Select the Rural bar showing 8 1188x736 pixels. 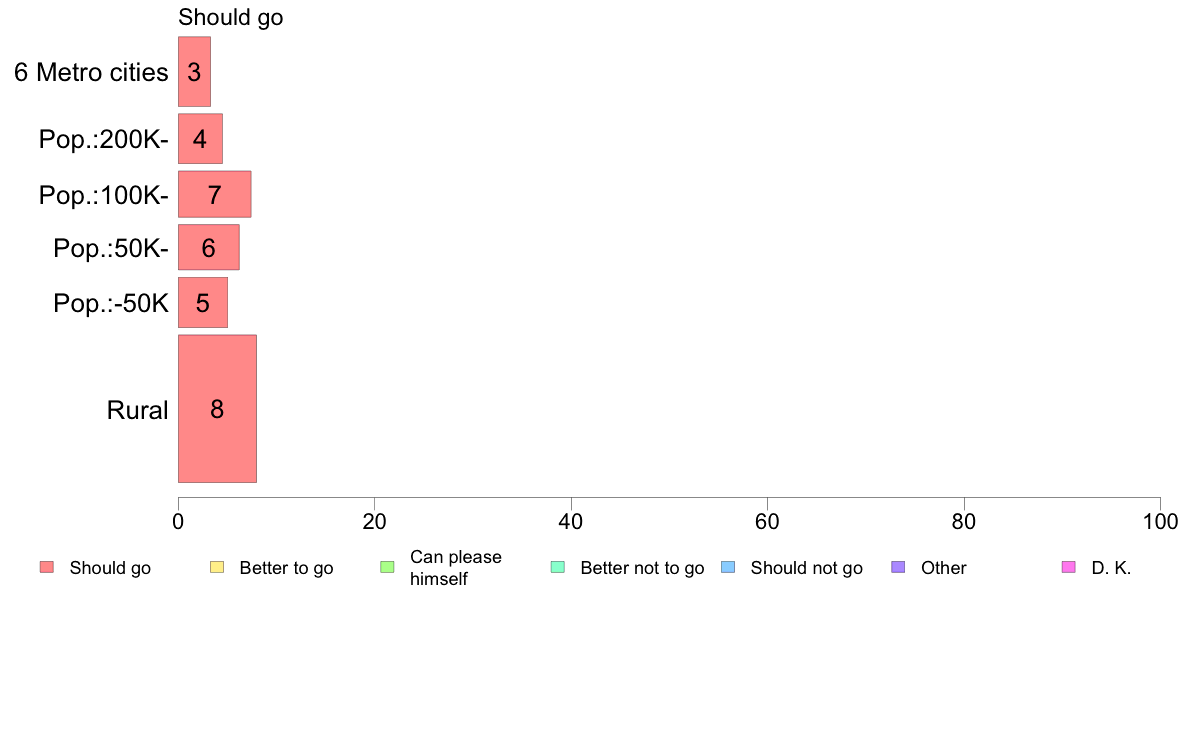point(217,409)
